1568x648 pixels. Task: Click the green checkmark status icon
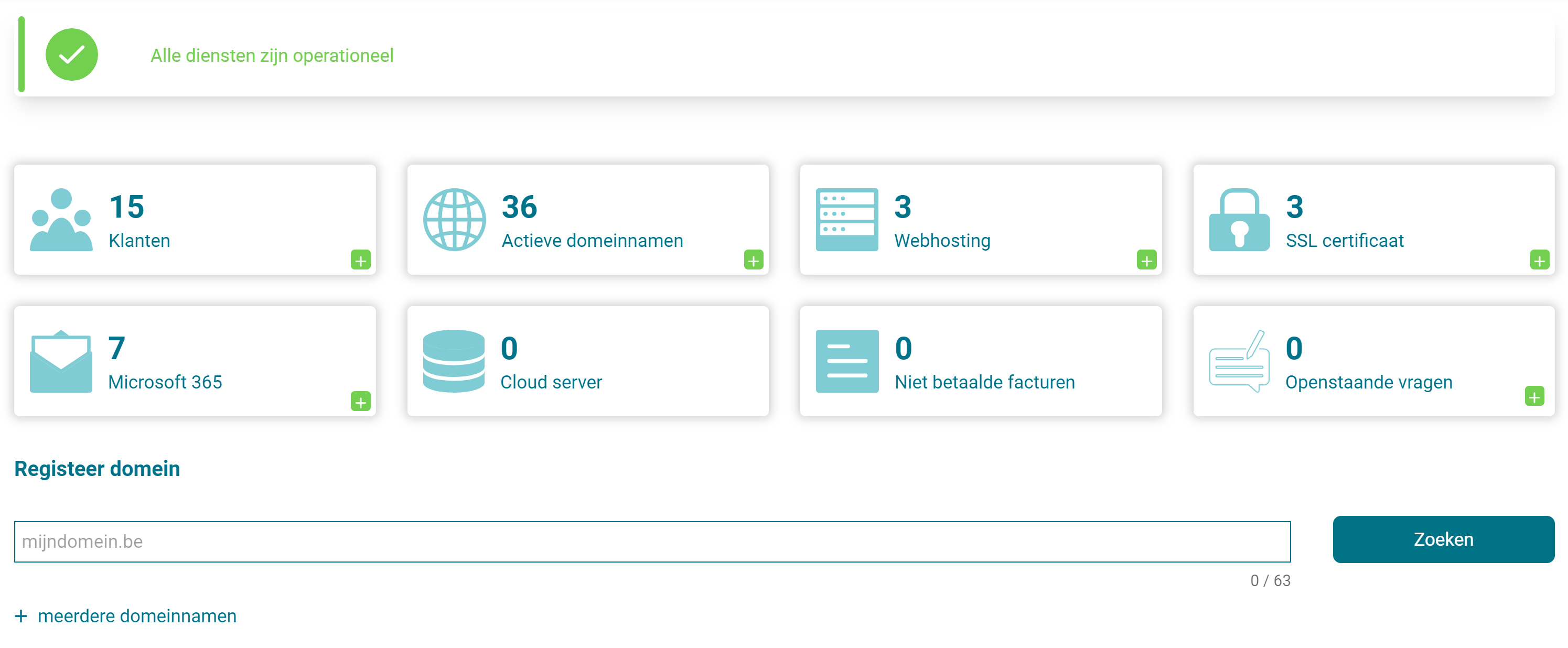[72, 55]
